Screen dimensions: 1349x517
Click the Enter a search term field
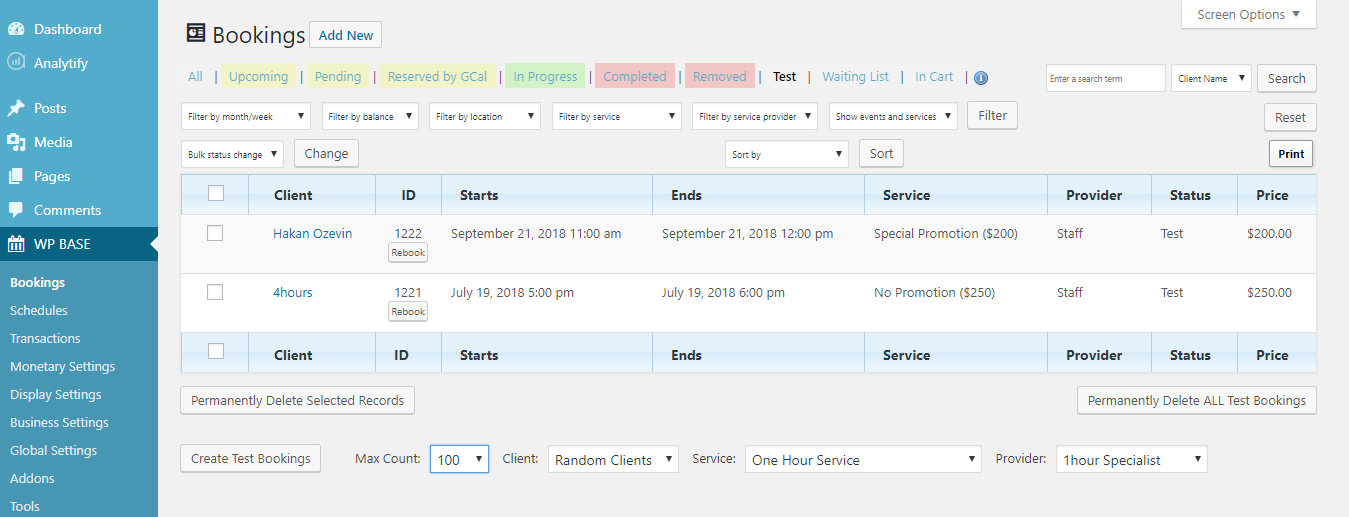click(1106, 78)
